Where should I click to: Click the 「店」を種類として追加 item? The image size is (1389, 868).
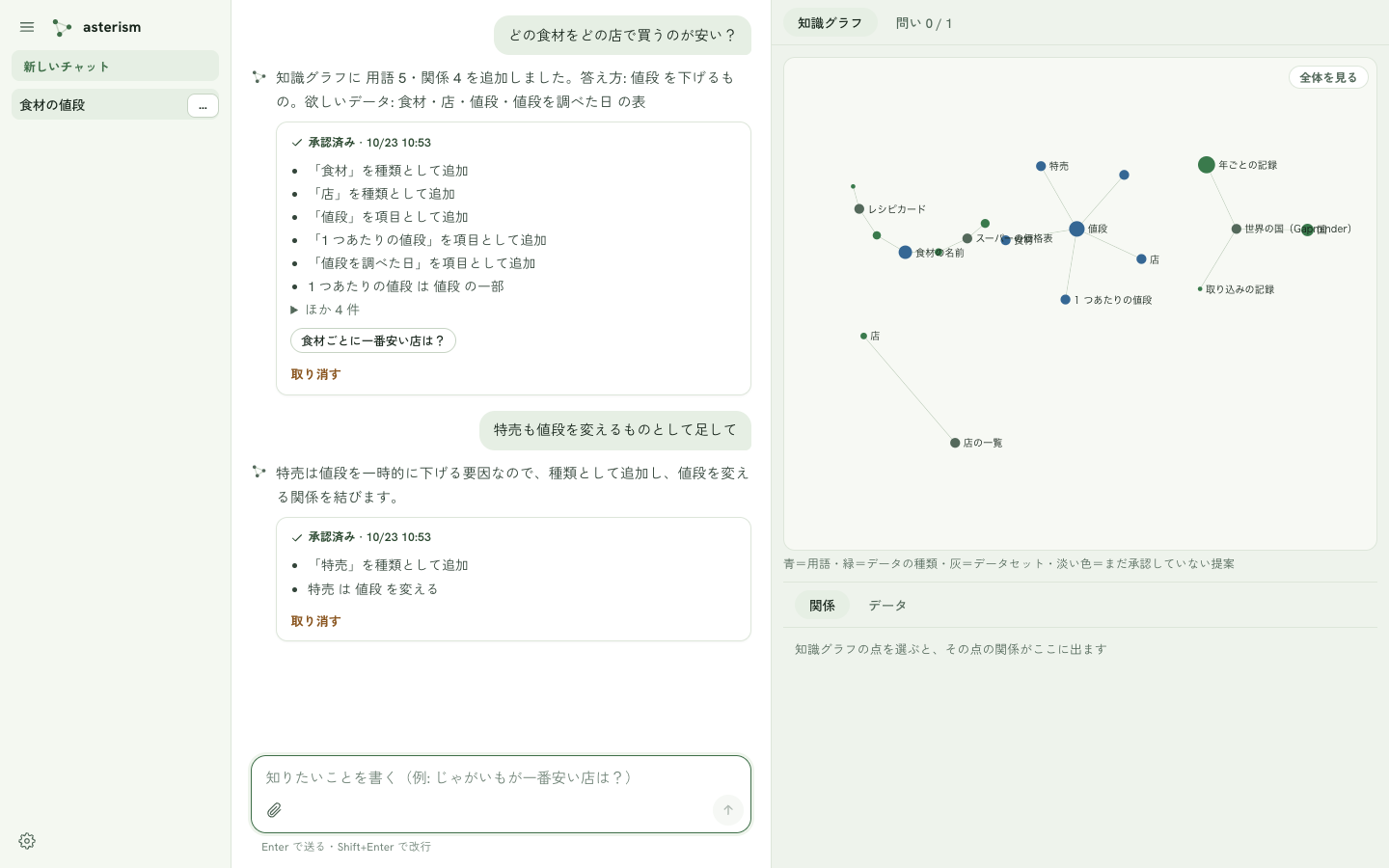(x=381, y=194)
